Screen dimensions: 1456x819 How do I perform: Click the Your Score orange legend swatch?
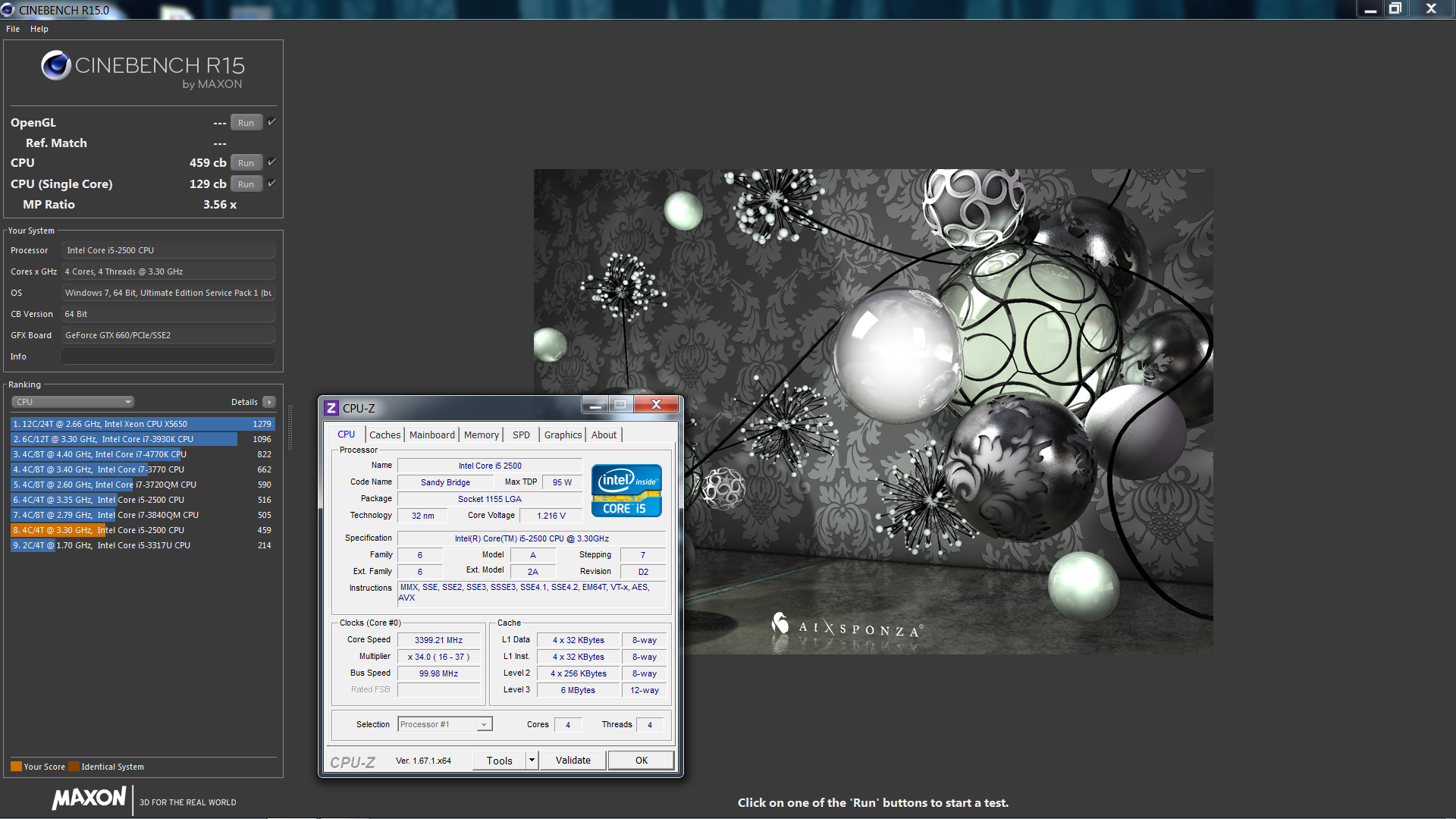(x=16, y=767)
